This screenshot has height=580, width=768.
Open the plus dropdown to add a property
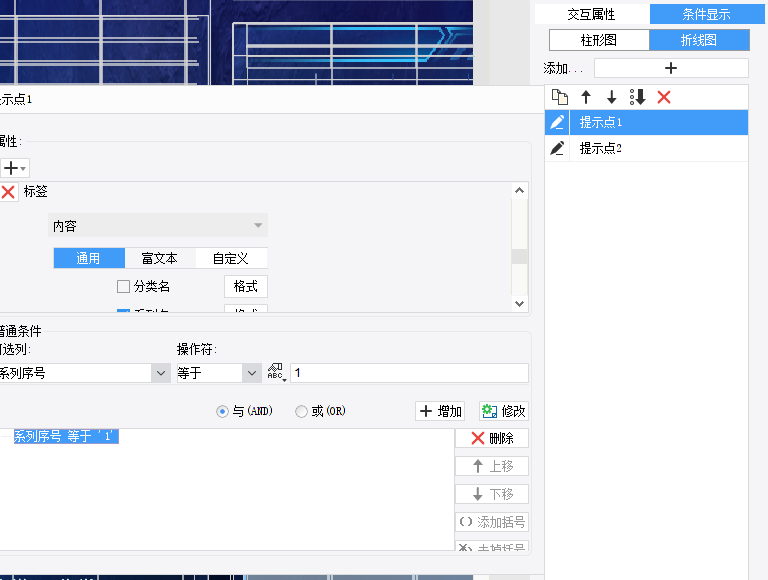pos(14,168)
